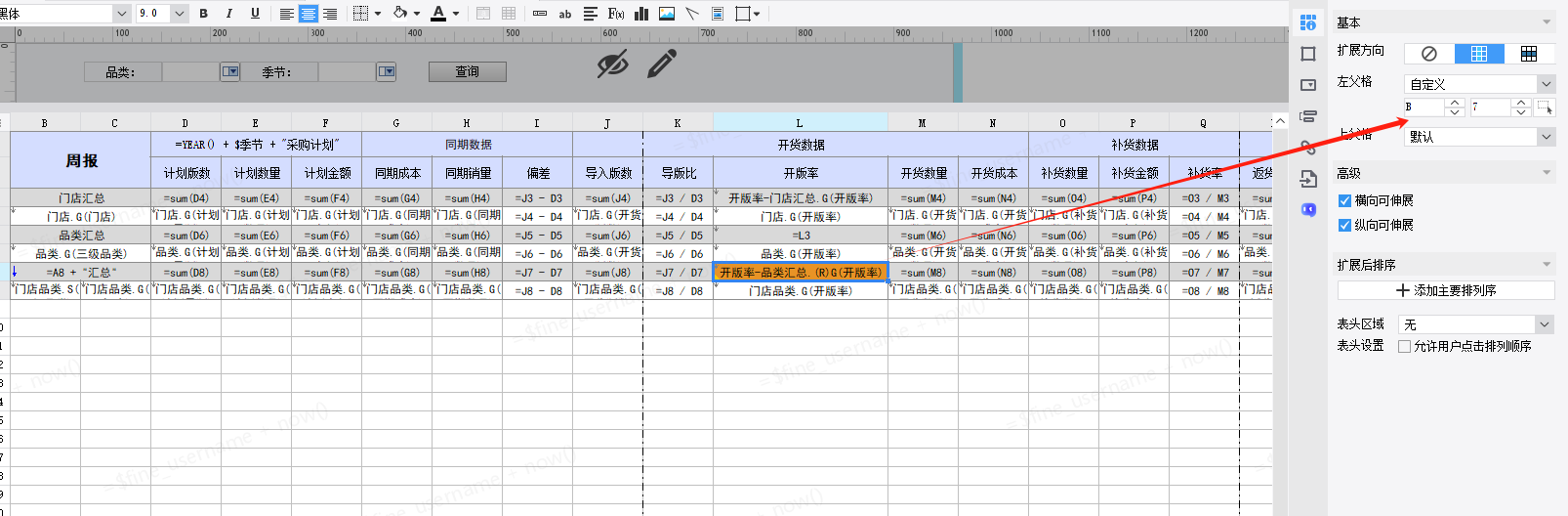Screen dimensions: 1568x516
Task: Click the pencil edit icon in parameter pane
Action: click(661, 64)
